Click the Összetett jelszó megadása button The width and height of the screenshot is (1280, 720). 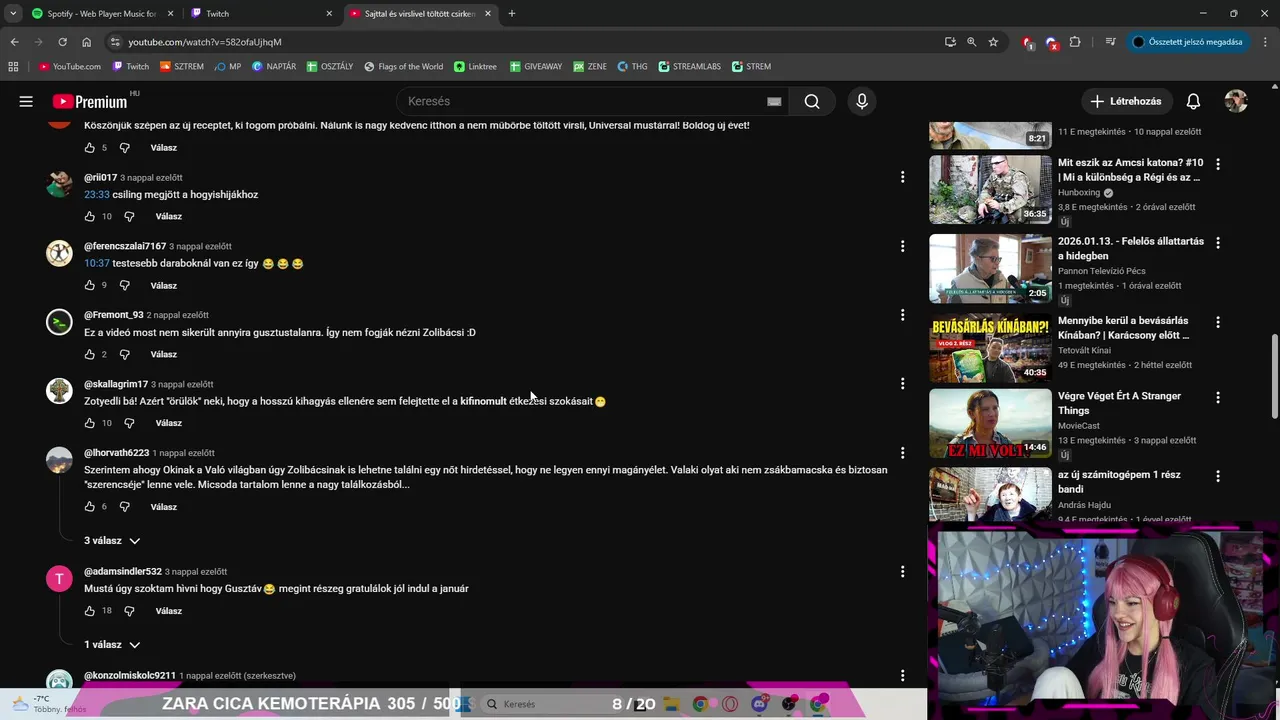tap(1188, 42)
